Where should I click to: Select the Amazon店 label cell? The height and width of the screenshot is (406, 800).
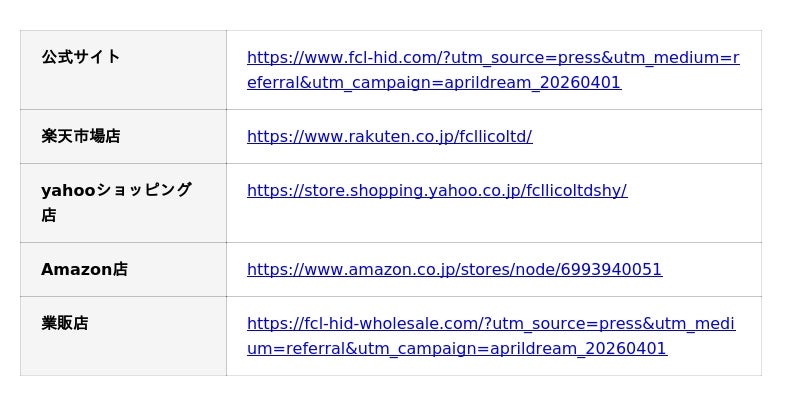click(84, 269)
